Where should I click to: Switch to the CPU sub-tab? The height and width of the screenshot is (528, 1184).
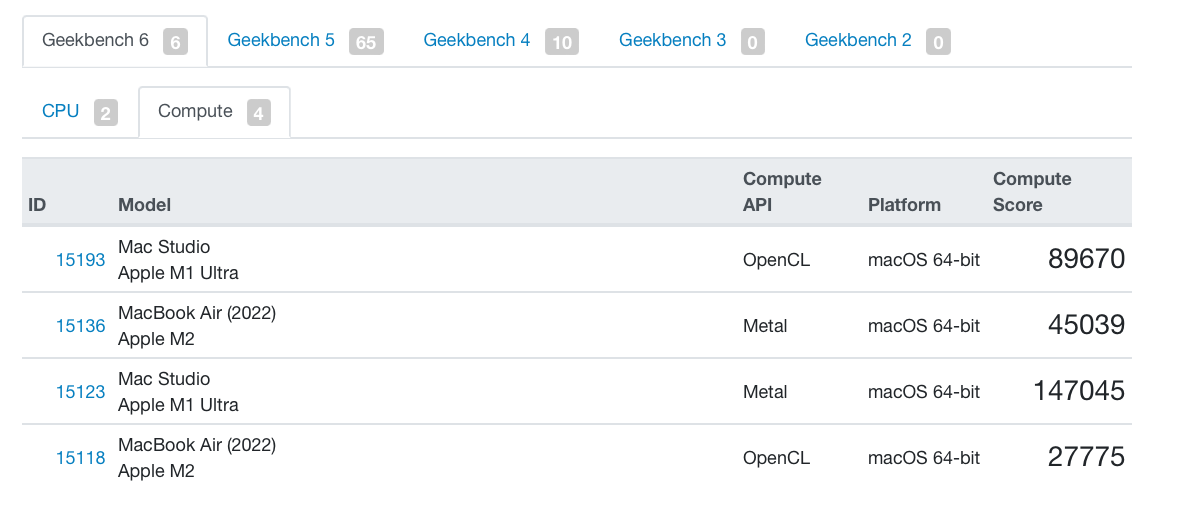coord(80,113)
